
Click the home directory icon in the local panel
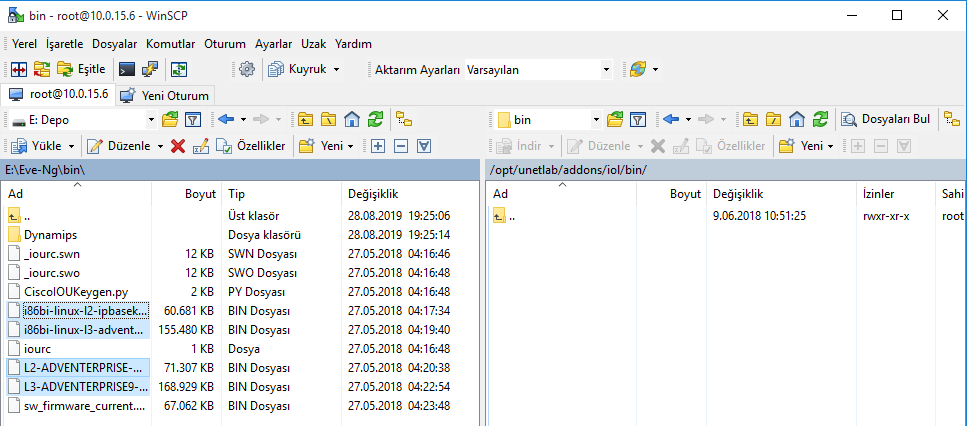[352, 120]
